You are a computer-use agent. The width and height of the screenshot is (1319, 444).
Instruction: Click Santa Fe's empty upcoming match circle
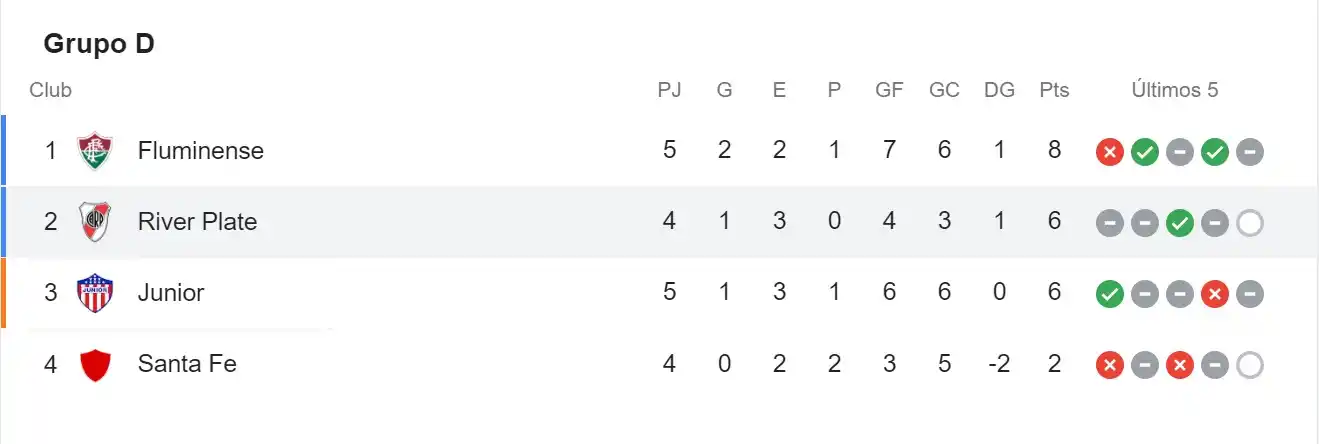[1250, 365]
